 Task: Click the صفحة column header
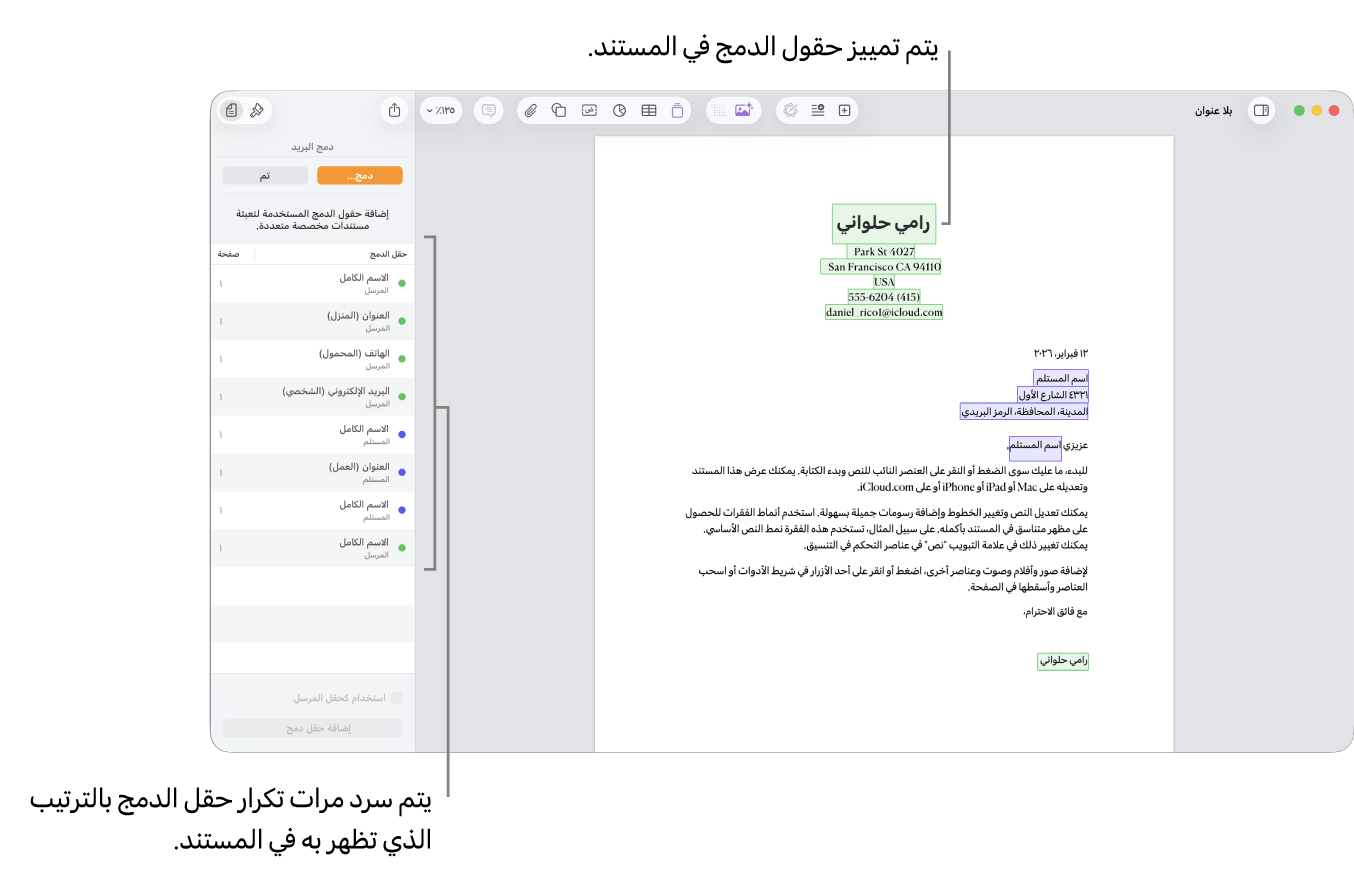click(229, 254)
